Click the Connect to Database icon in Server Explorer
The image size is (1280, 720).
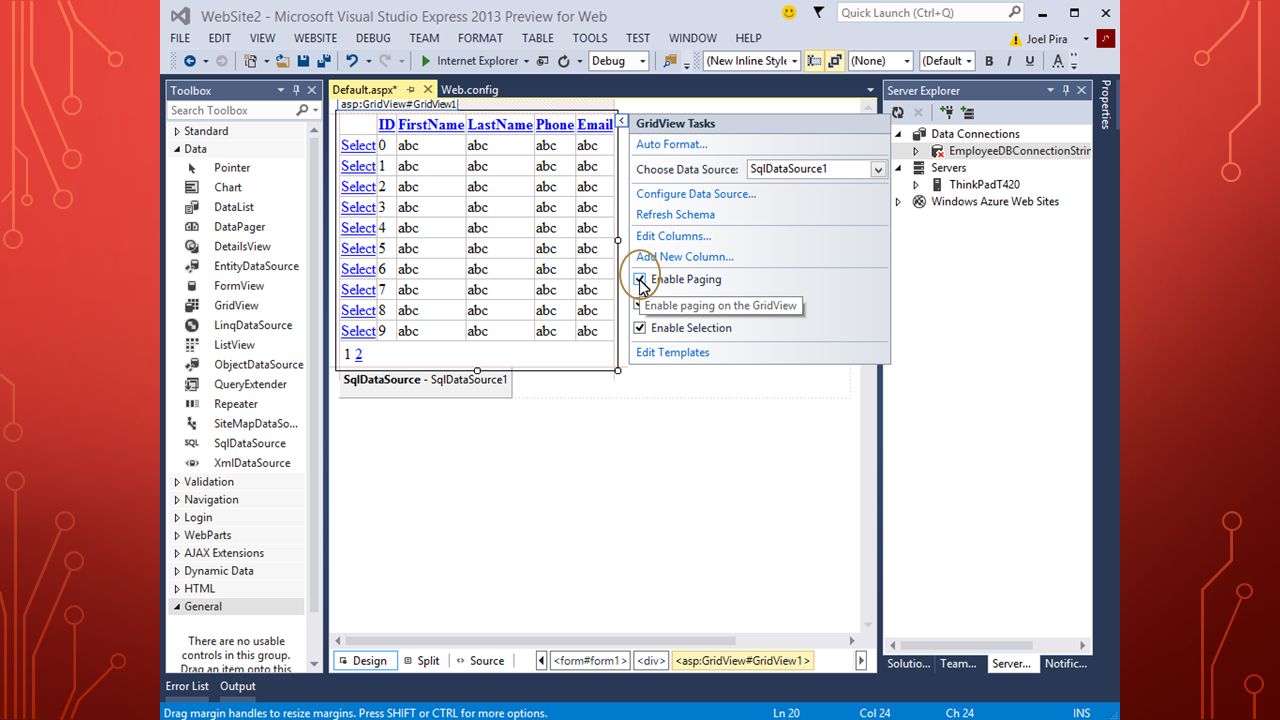(x=946, y=112)
